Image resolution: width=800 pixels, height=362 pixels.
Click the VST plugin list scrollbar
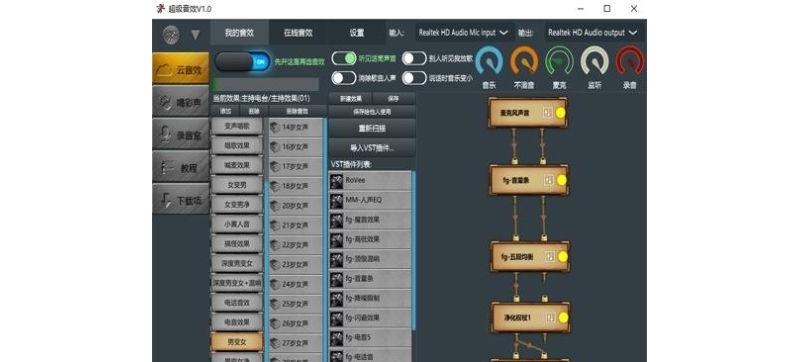pos(414,250)
